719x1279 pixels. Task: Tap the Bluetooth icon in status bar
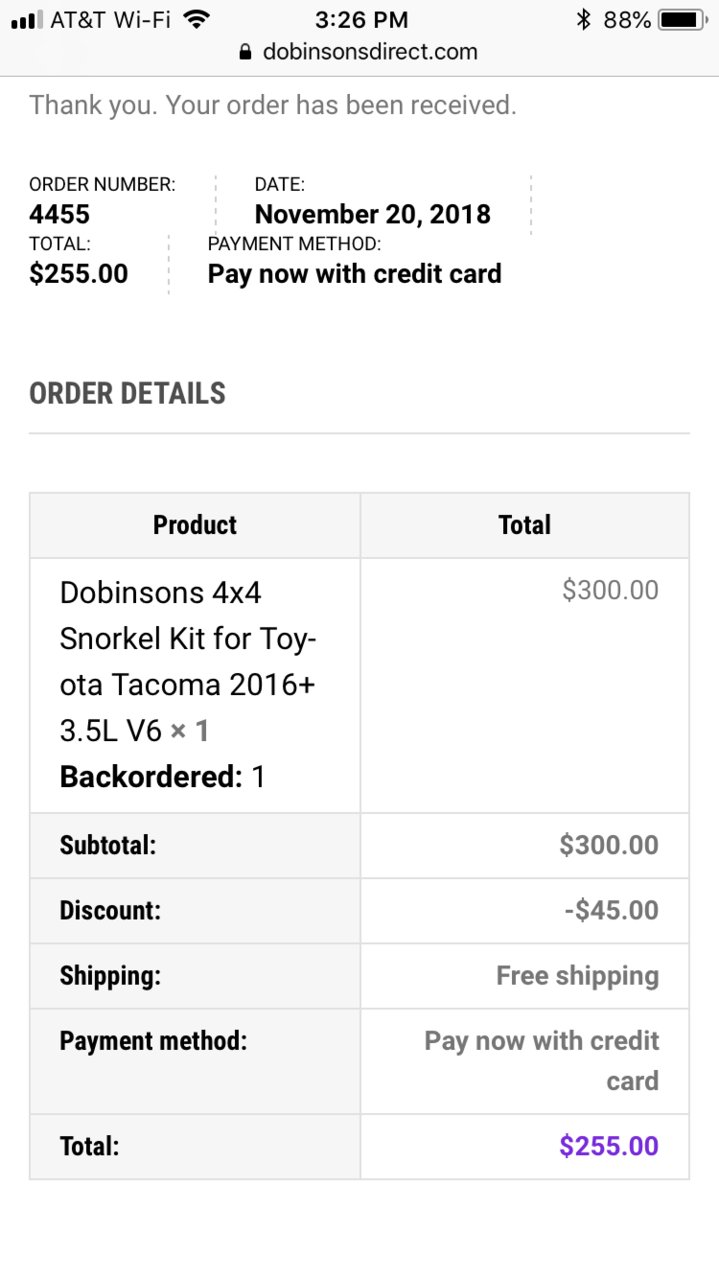click(584, 19)
